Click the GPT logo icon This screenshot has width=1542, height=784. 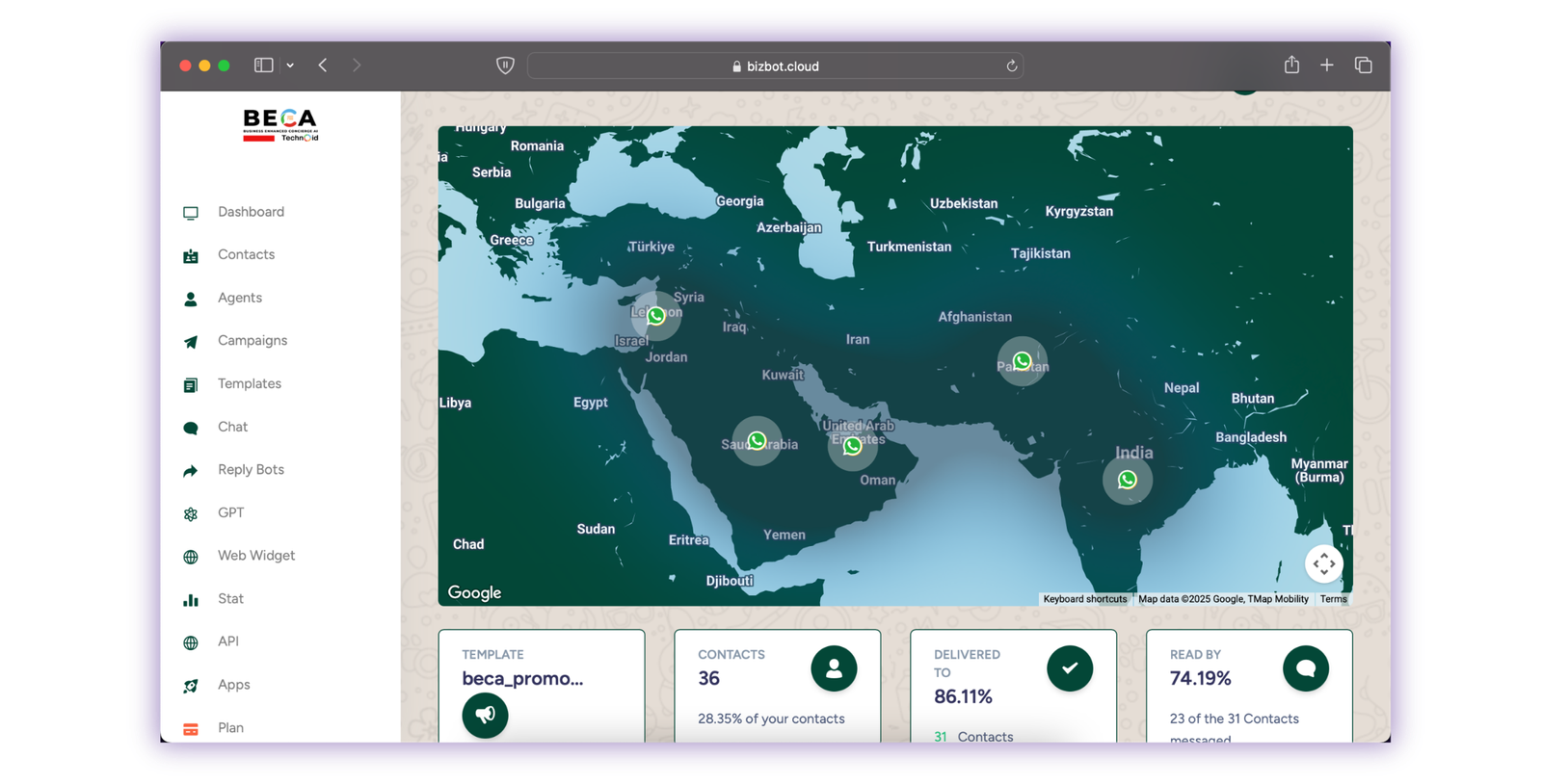click(191, 514)
